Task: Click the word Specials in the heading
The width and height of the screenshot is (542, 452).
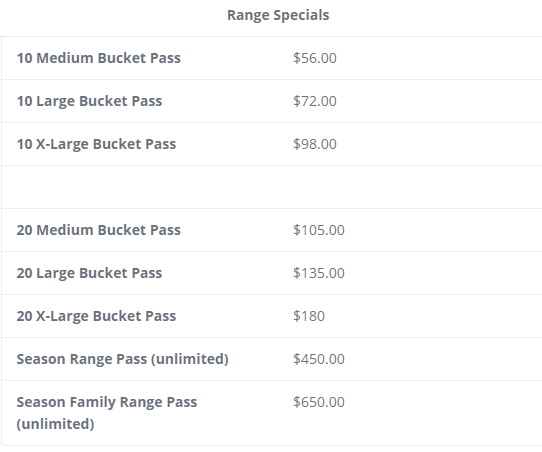Action: coord(301,16)
